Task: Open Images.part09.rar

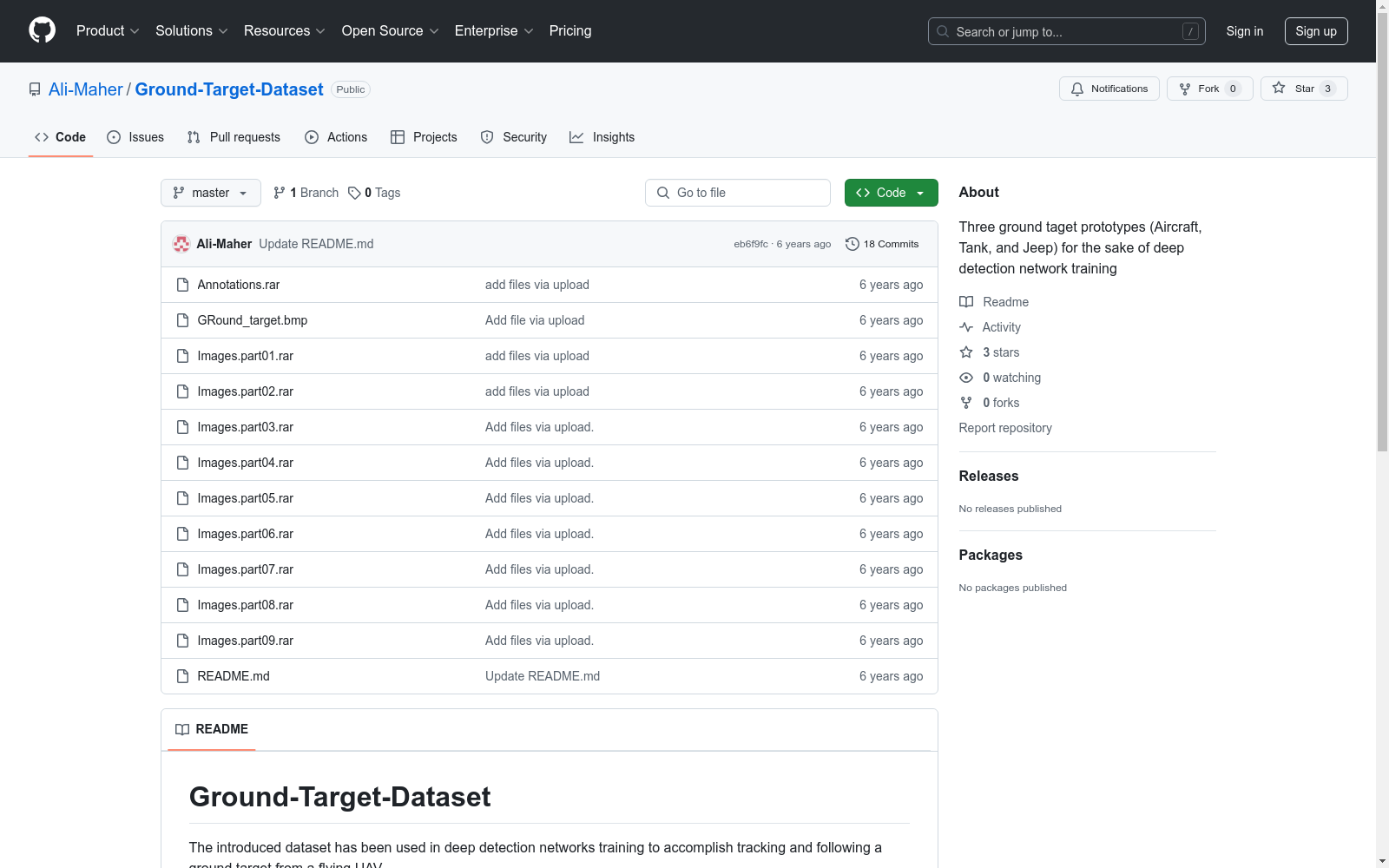Action: point(246,641)
